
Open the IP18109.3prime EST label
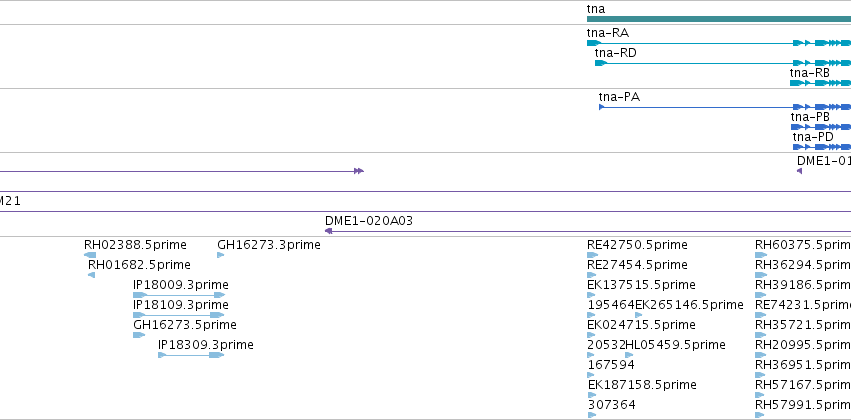[181, 305]
